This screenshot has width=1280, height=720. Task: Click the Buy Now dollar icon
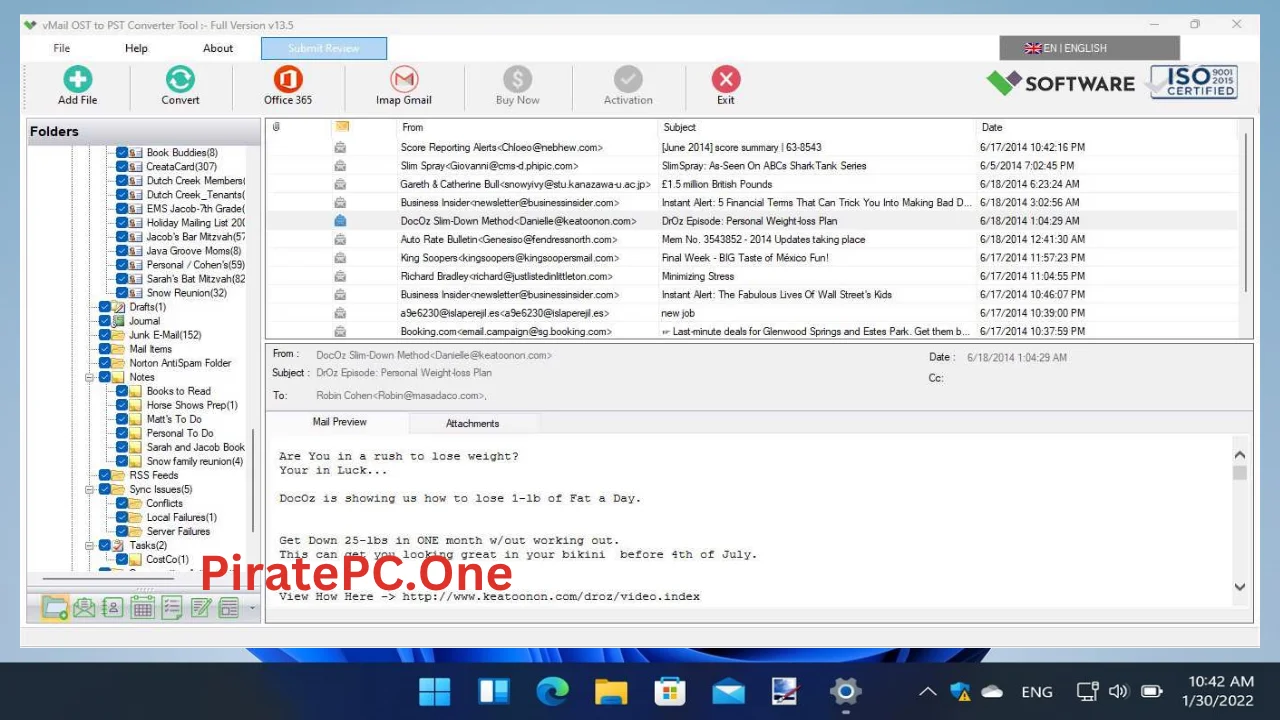coord(517,80)
